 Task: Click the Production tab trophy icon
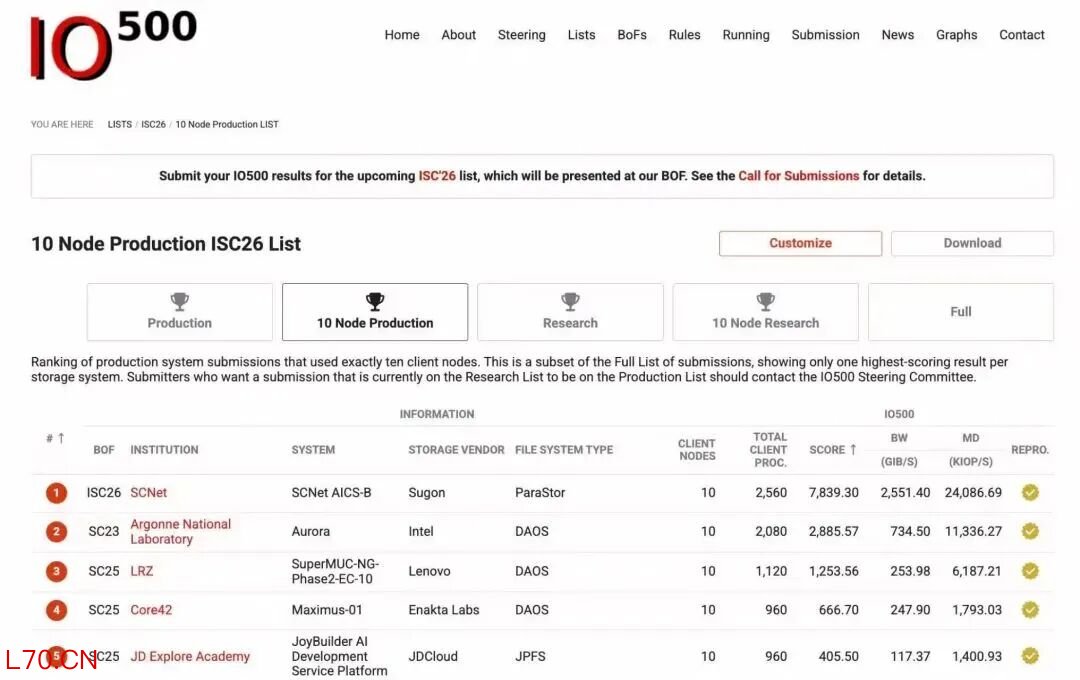(x=180, y=301)
